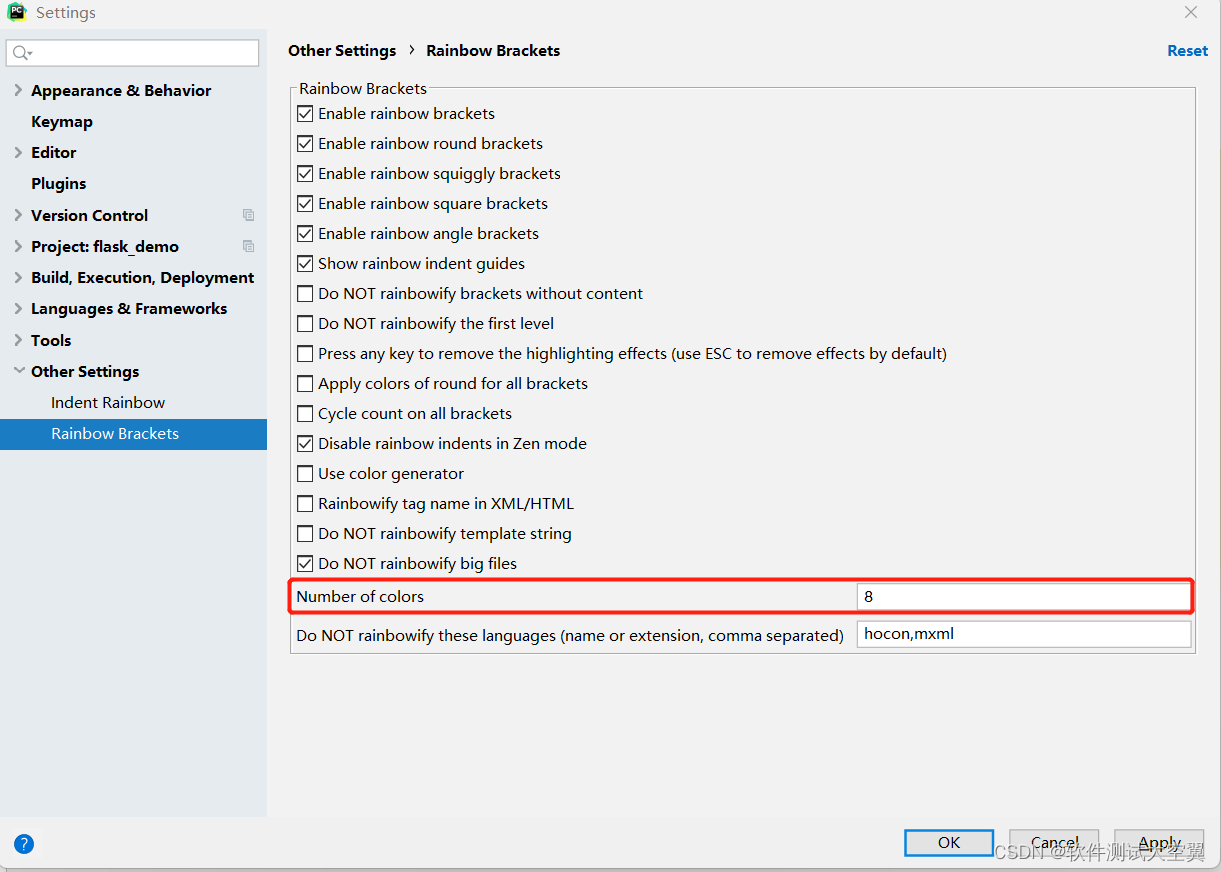Expand Languages & Frameworks section
The height and width of the screenshot is (872, 1221).
(x=18, y=308)
